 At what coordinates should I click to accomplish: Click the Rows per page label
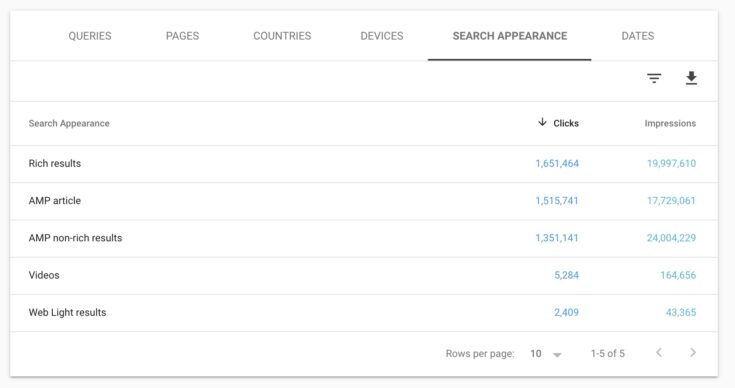(480, 354)
